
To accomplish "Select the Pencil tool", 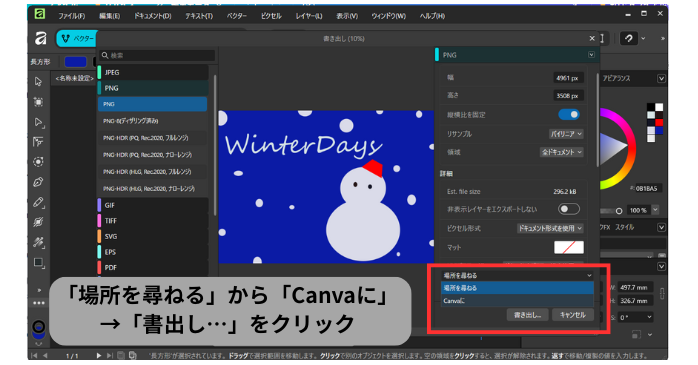I will pos(38,202).
